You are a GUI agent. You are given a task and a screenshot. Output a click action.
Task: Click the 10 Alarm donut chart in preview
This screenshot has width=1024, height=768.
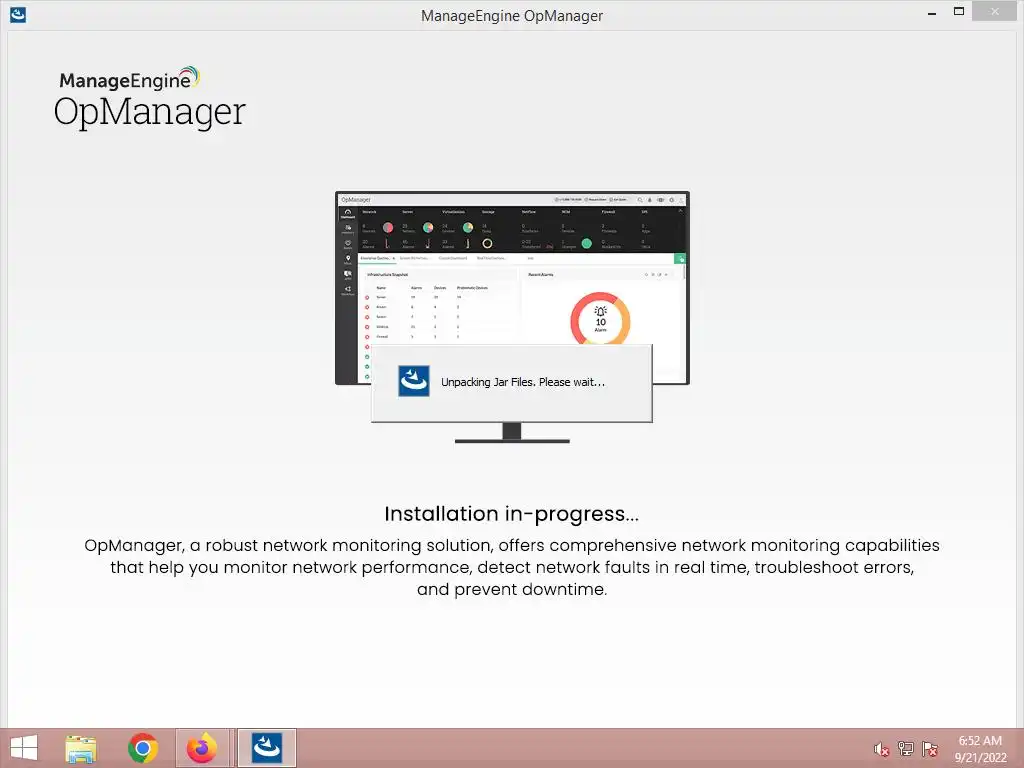click(x=600, y=319)
